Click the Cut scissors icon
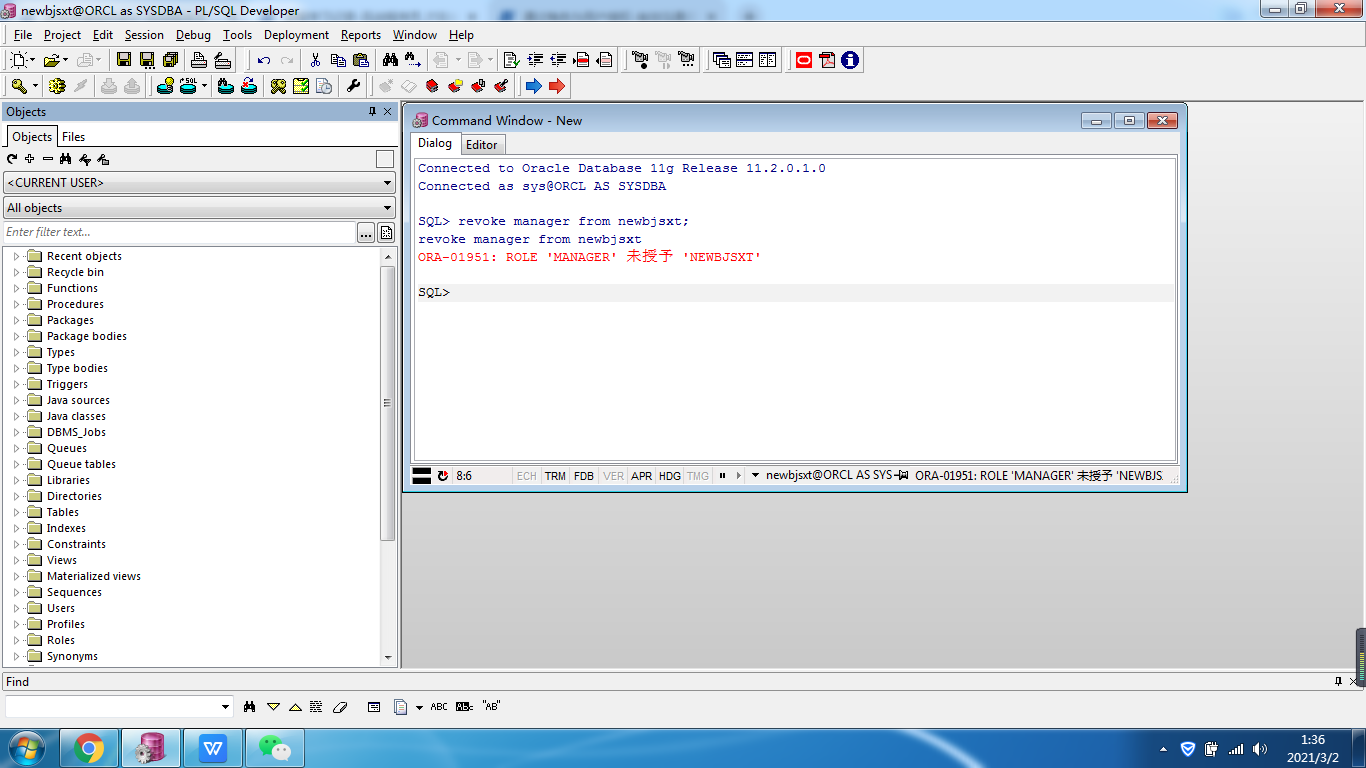The image size is (1366, 768). point(315,60)
